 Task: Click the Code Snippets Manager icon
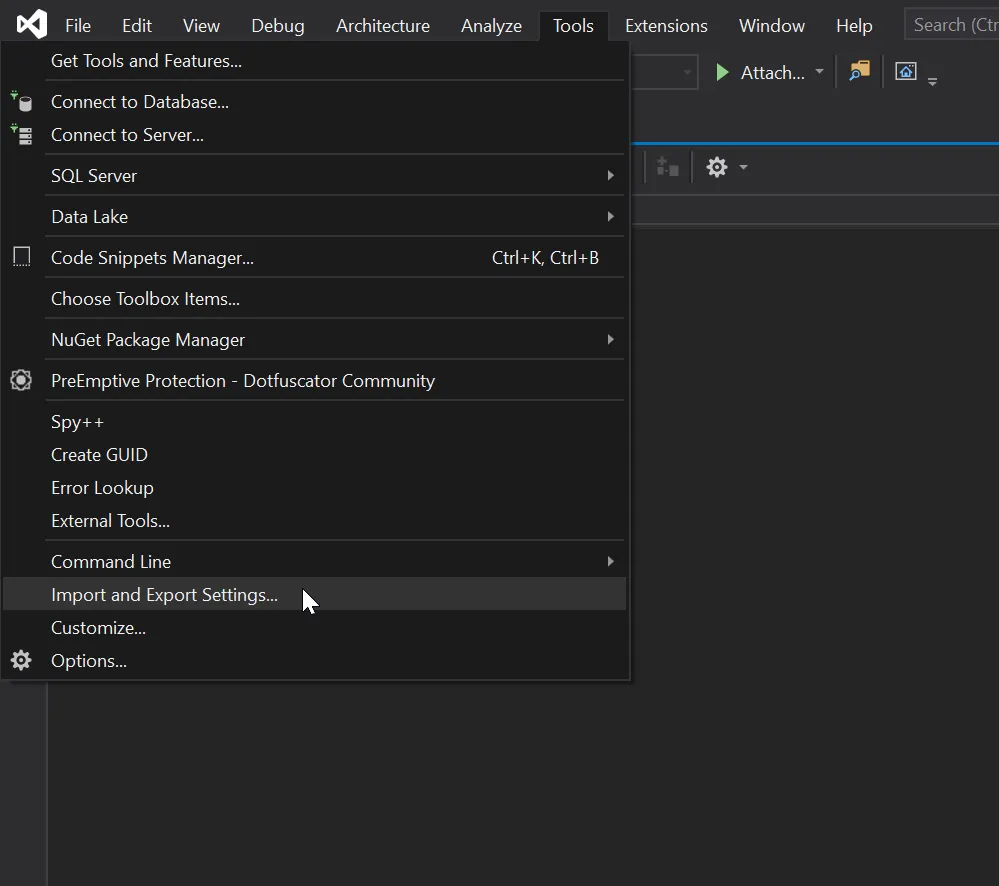tap(21, 257)
